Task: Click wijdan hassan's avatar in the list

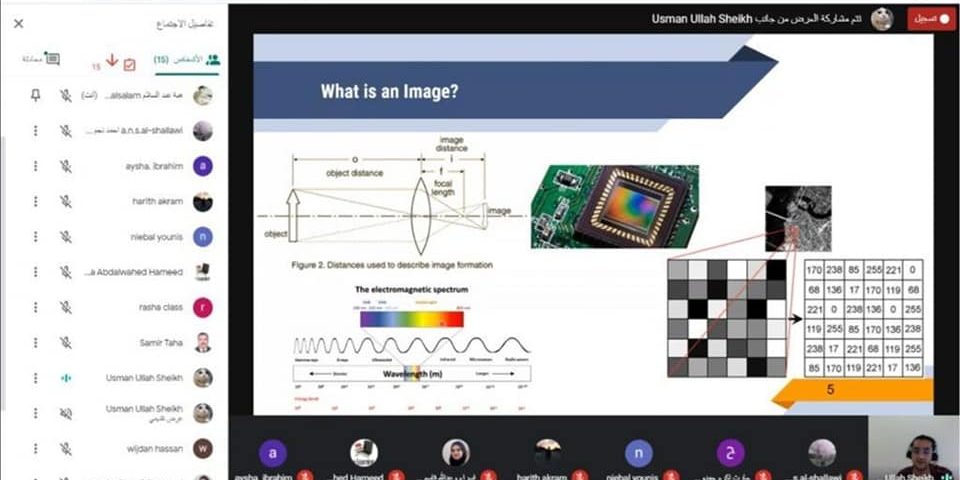Action: tap(203, 449)
